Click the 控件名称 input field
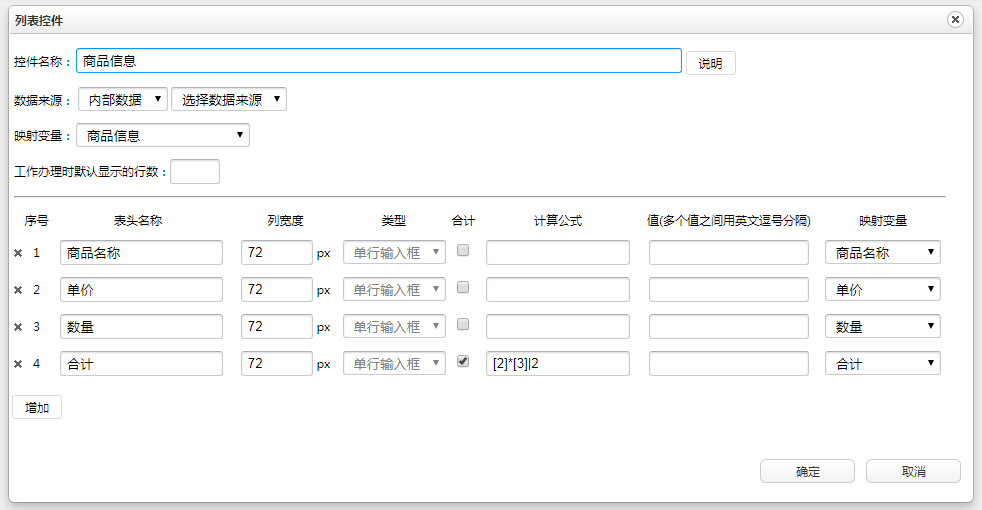This screenshot has height=510, width=982. click(x=379, y=61)
